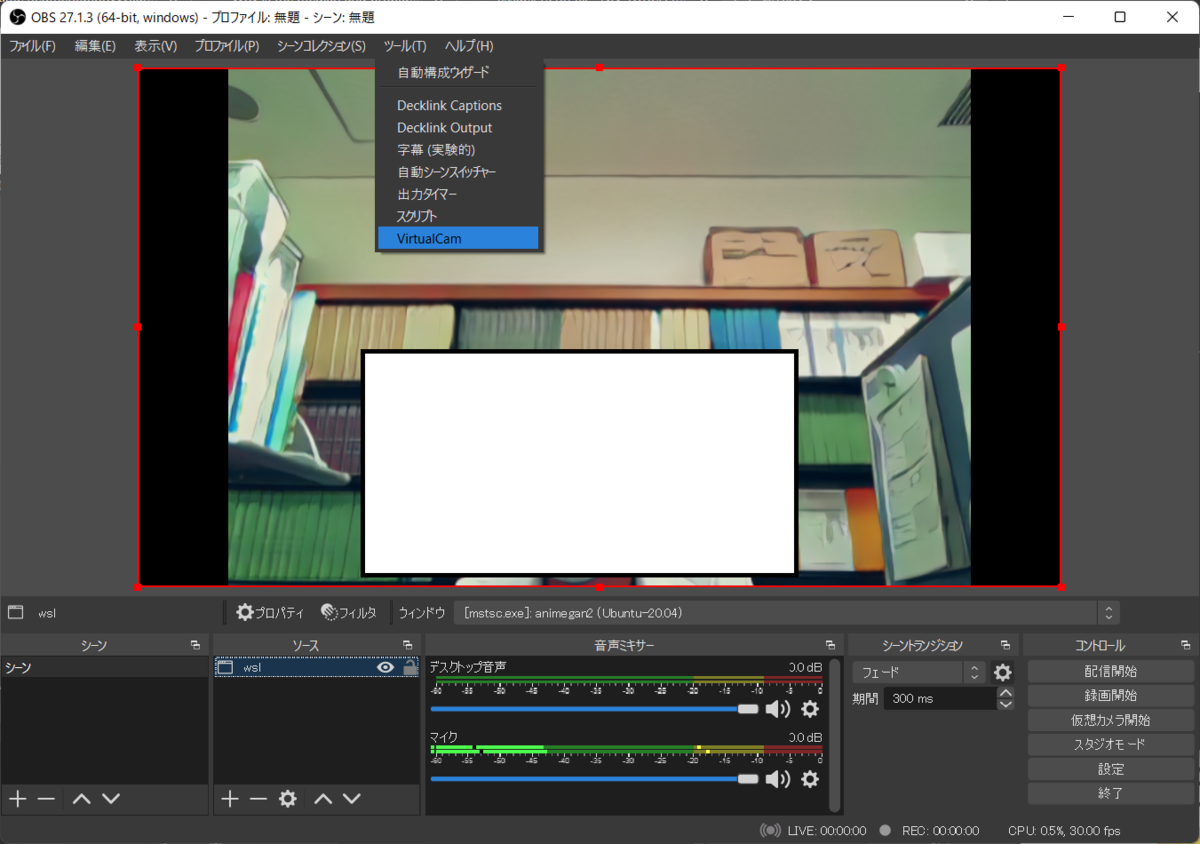The image size is (1200, 844).
Task: Add a new scene with plus icon
Action: [17, 798]
